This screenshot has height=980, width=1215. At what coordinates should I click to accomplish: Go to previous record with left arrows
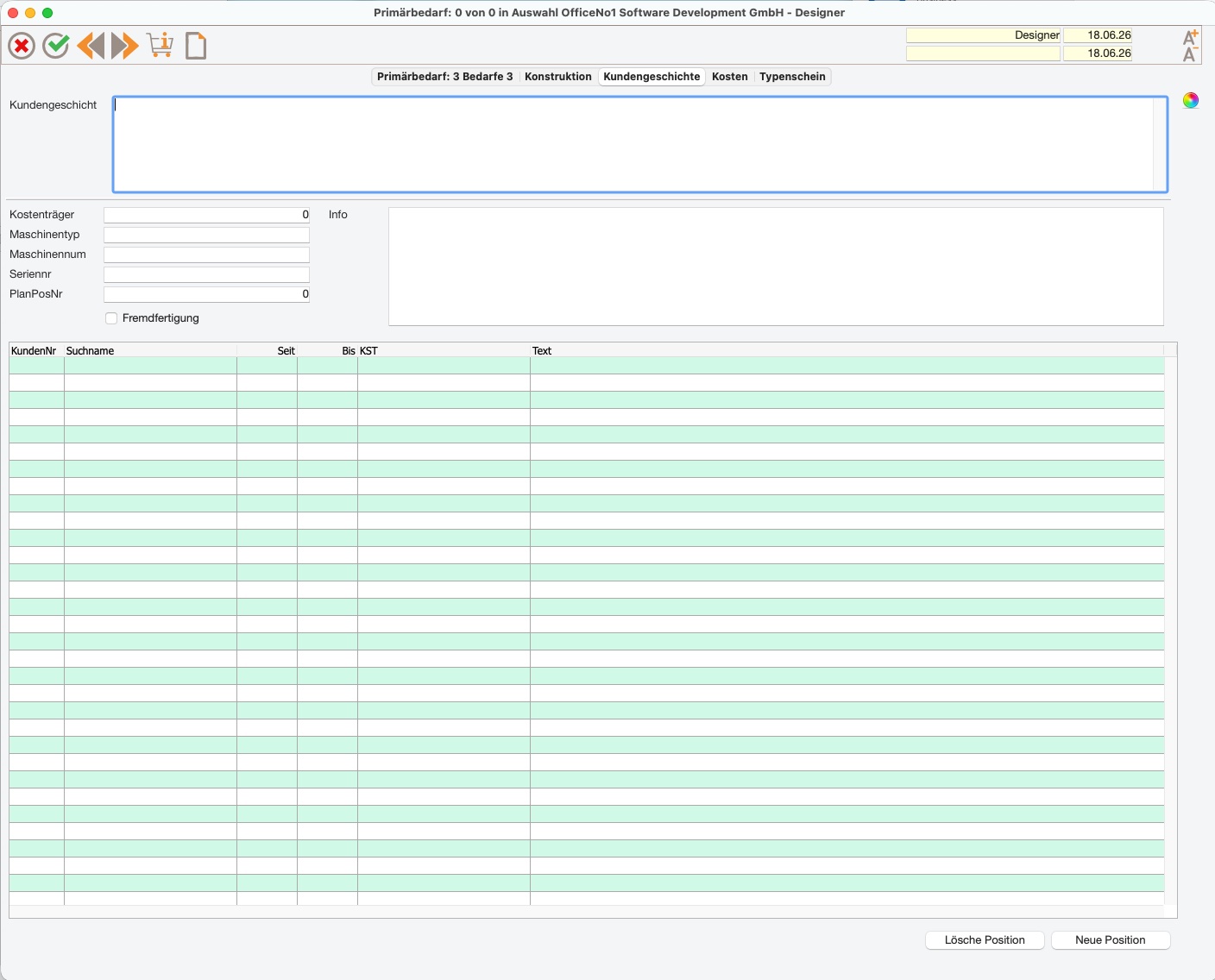point(91,46)
